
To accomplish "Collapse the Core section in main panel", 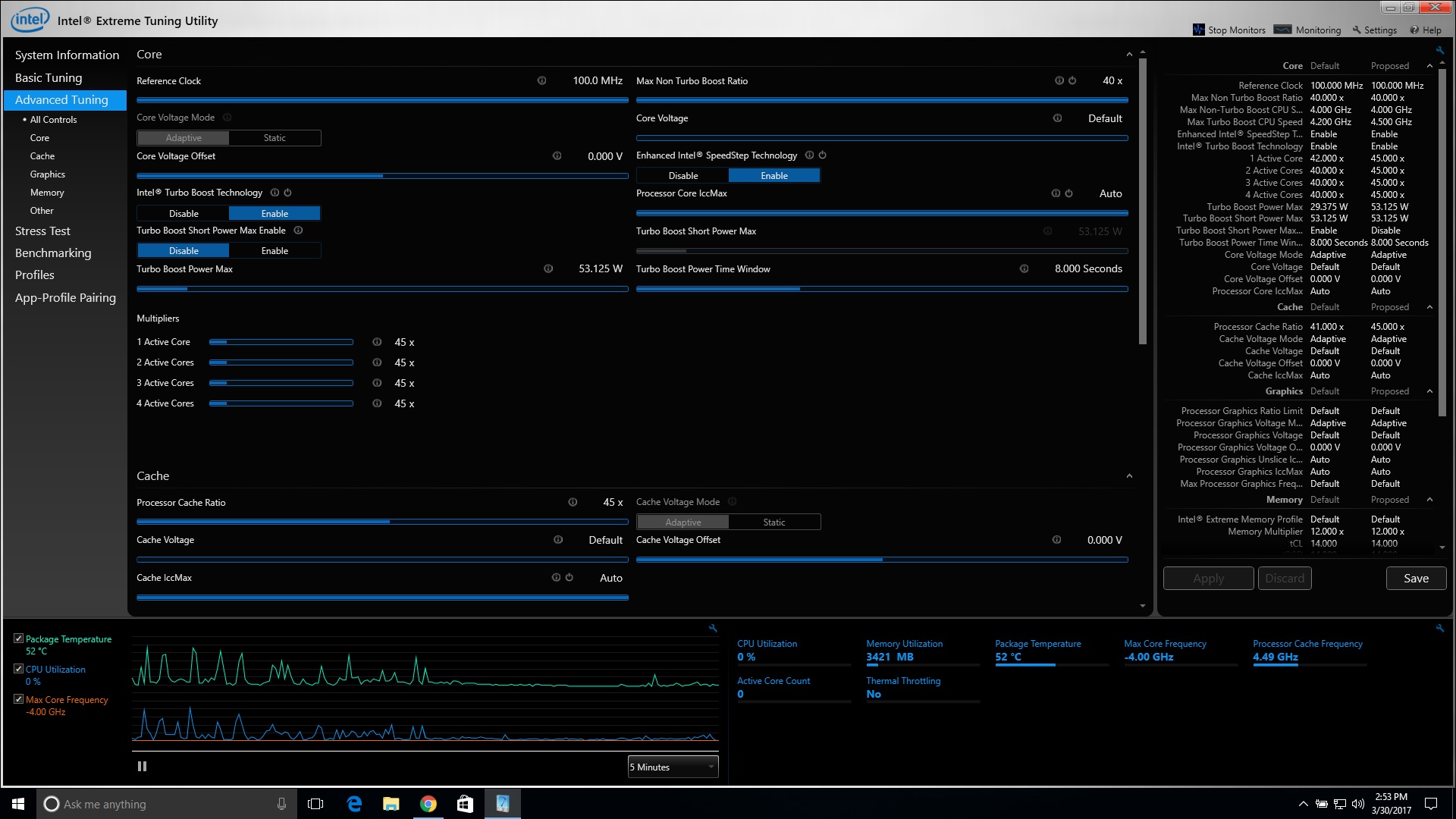I will coord(1129,55).
